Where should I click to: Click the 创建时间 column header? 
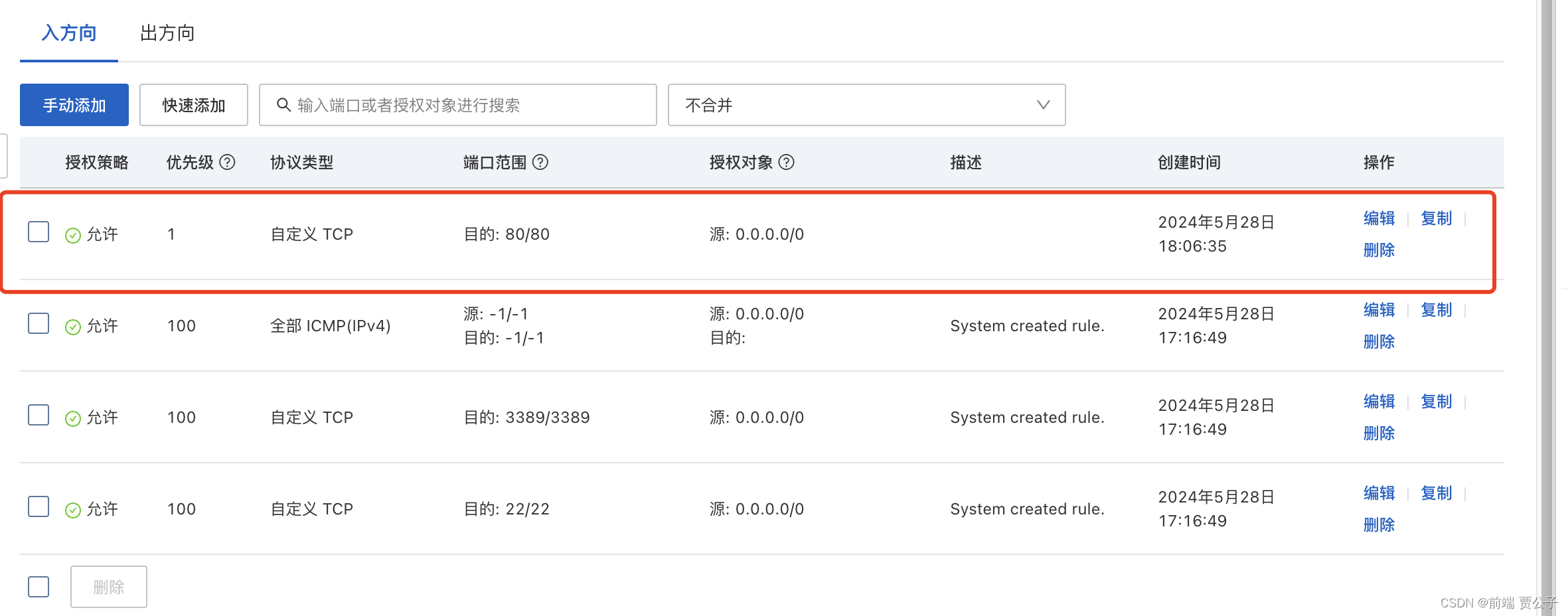click(x=1190, y=163)
